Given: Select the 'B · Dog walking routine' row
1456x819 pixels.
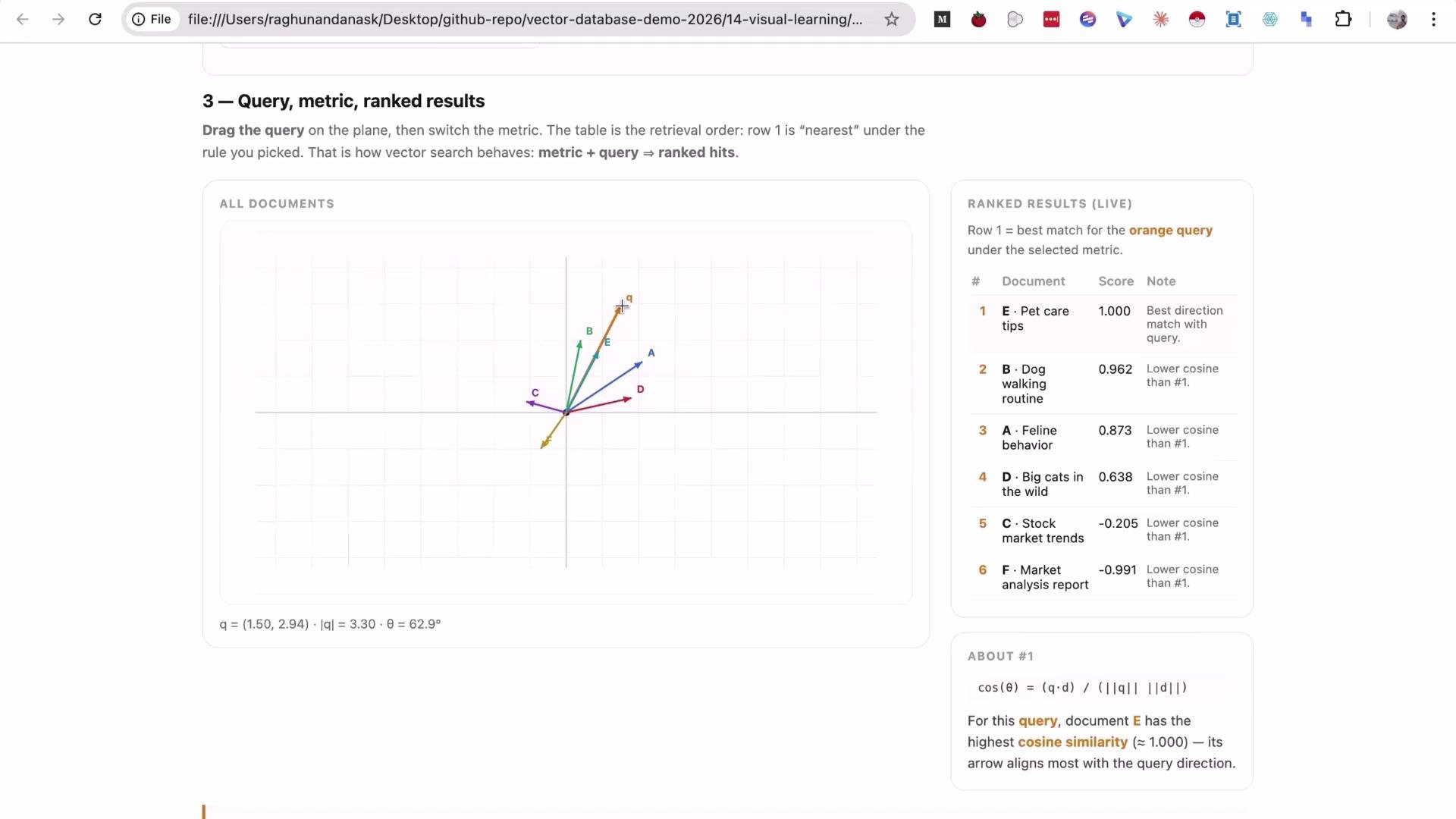Looking at the screenshot, I should pos(1103,384).
